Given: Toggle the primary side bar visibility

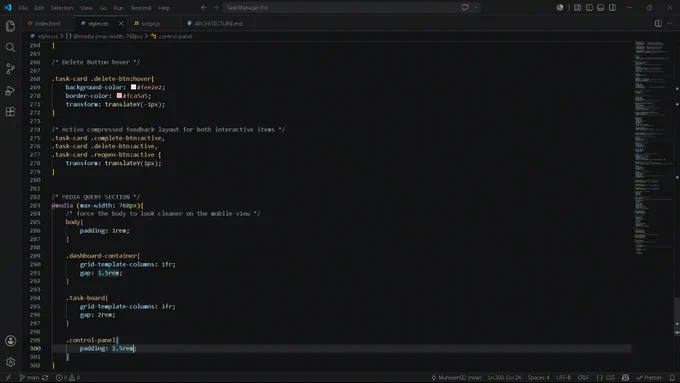Looking at the screenshot, I should 589,7.
